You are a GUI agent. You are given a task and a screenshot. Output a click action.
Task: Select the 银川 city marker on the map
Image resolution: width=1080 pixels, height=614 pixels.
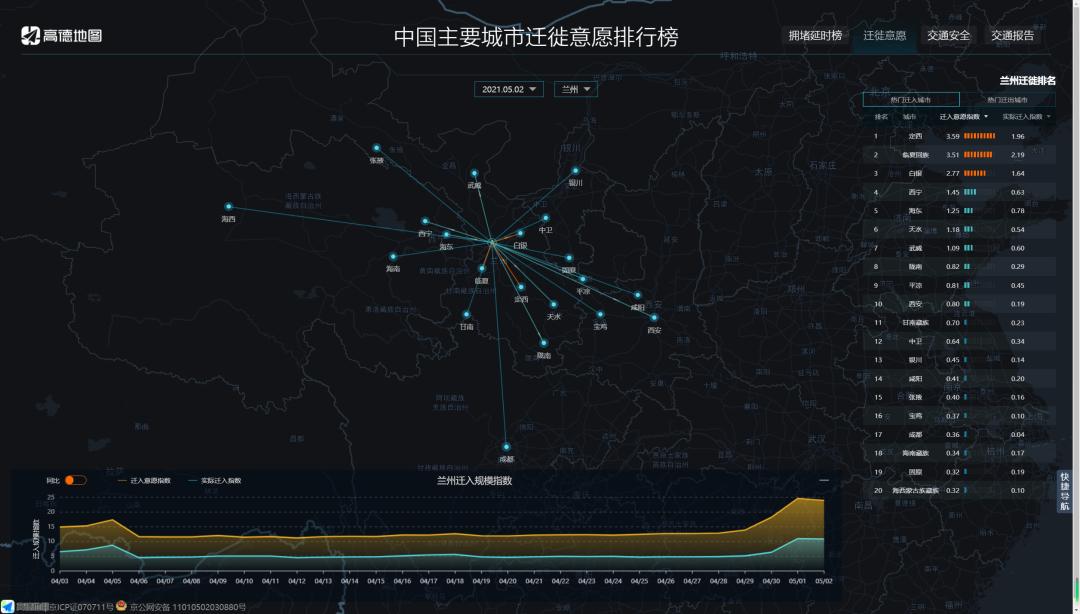576,170
